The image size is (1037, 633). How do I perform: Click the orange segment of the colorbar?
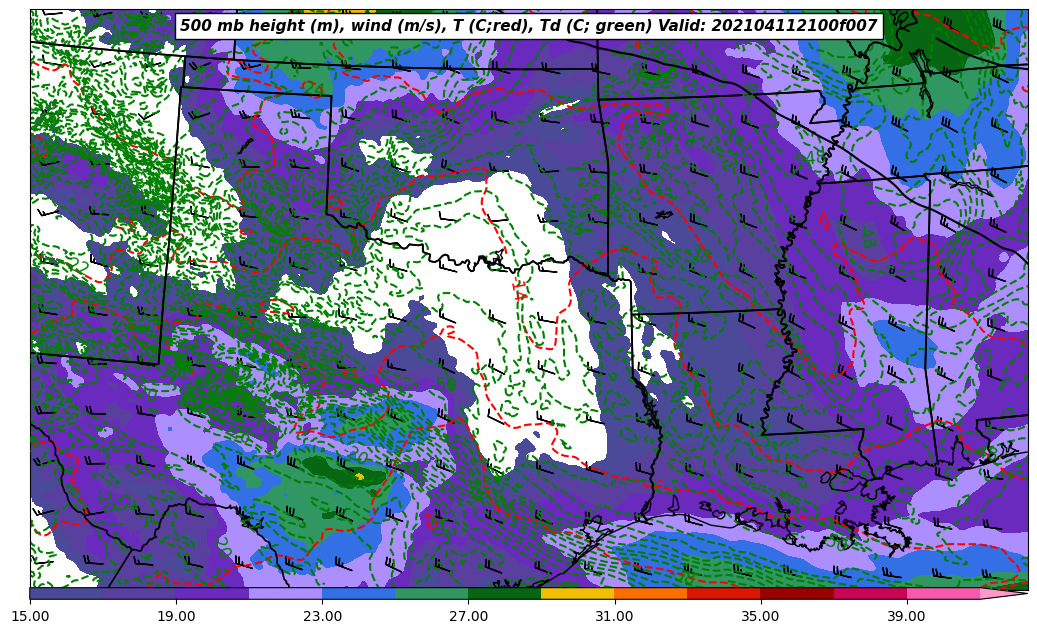(x=650, y=593)
